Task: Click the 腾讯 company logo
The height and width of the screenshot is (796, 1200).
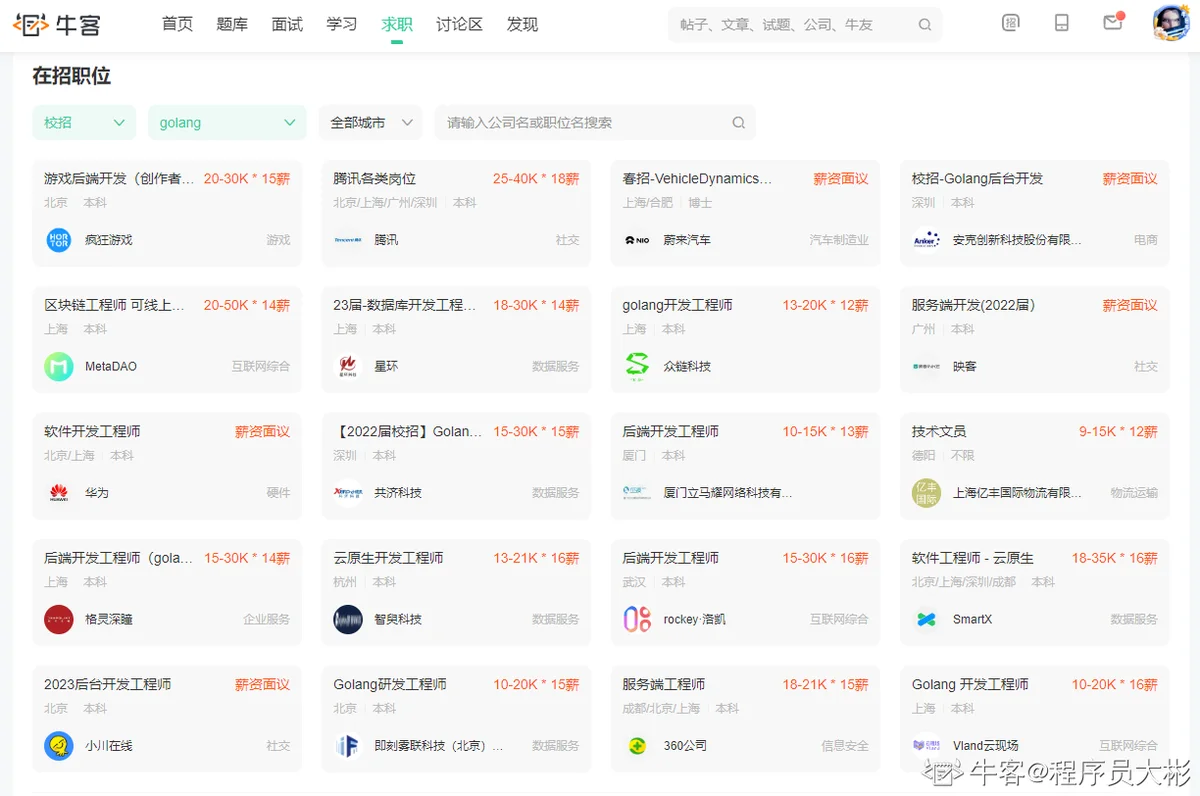Action: tap(348, 240)
